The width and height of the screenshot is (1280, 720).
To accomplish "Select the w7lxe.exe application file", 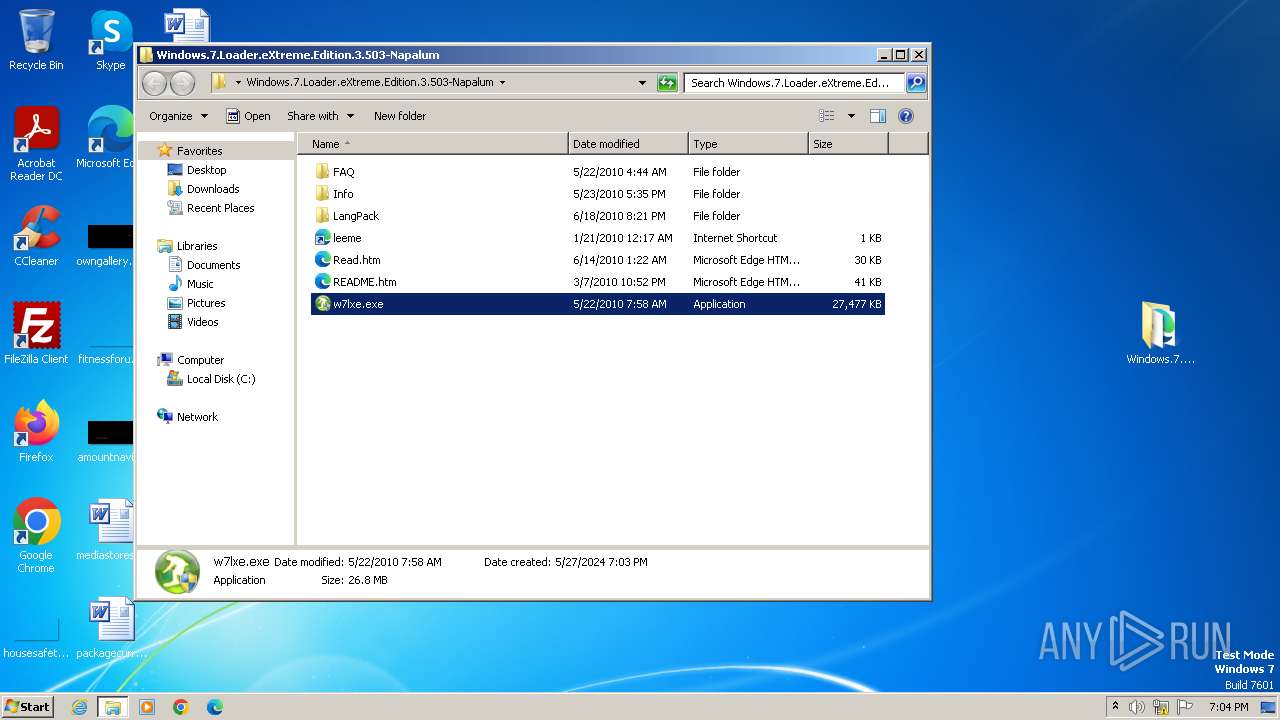I will (x=357, y=304).
